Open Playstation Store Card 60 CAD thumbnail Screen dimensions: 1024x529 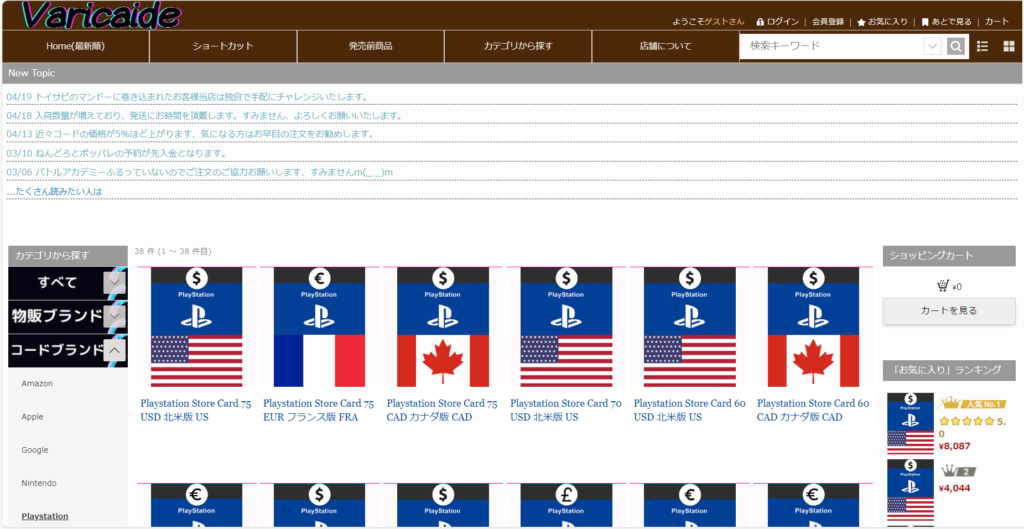point(813,327)
